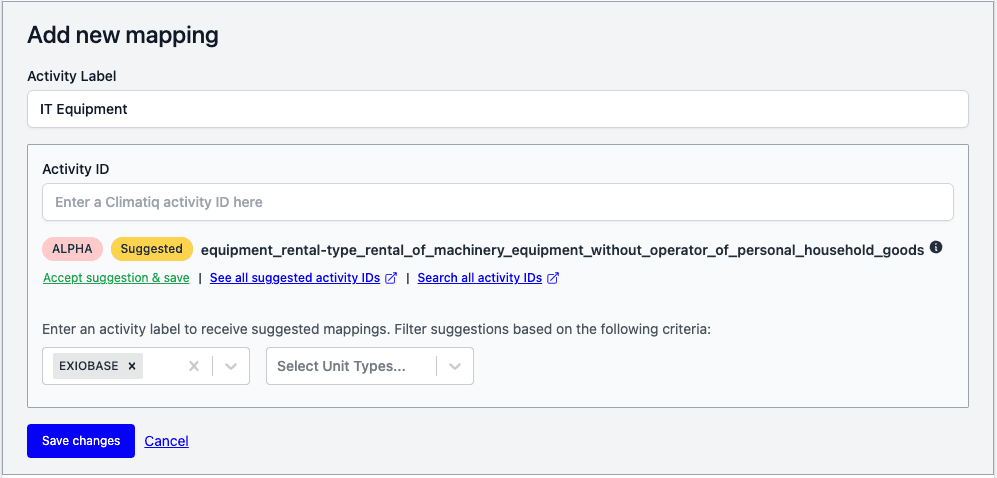Expand the EXIOBASE source filter chevron
This screenshot has height=478, width=997.
click(231, 366)
